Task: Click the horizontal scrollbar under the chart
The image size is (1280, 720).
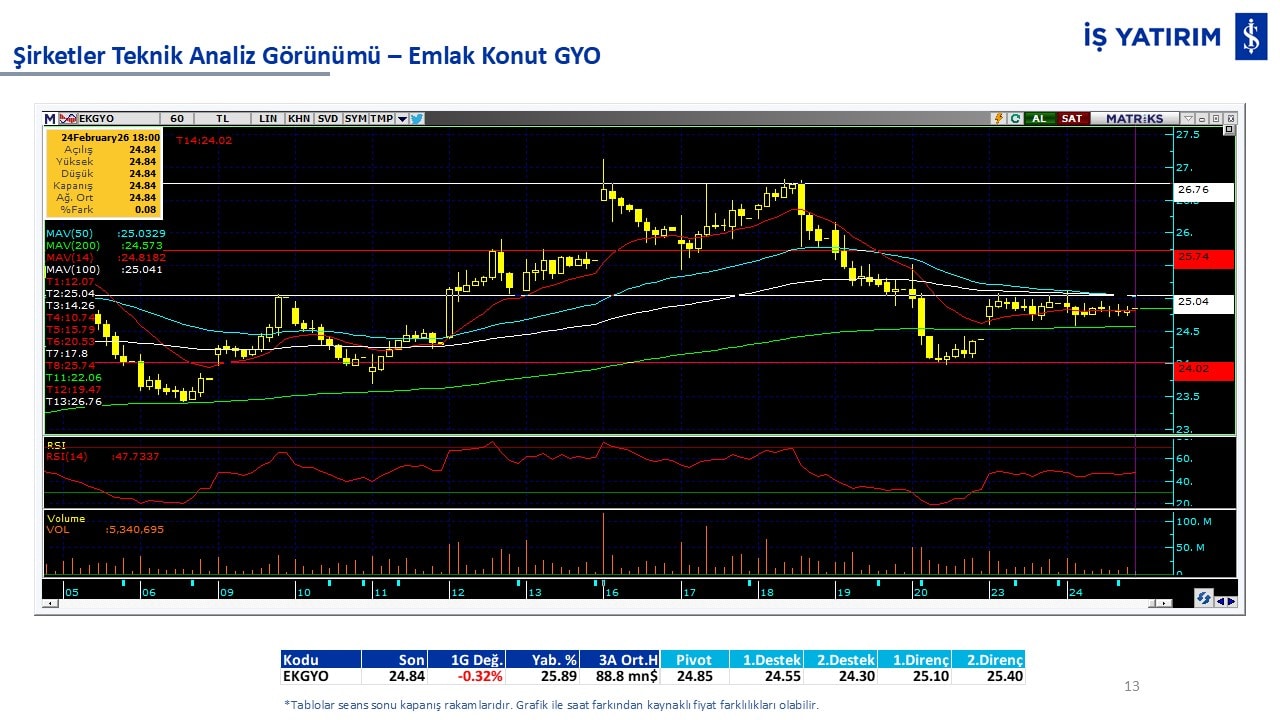Action: click(x=600, y=604)
